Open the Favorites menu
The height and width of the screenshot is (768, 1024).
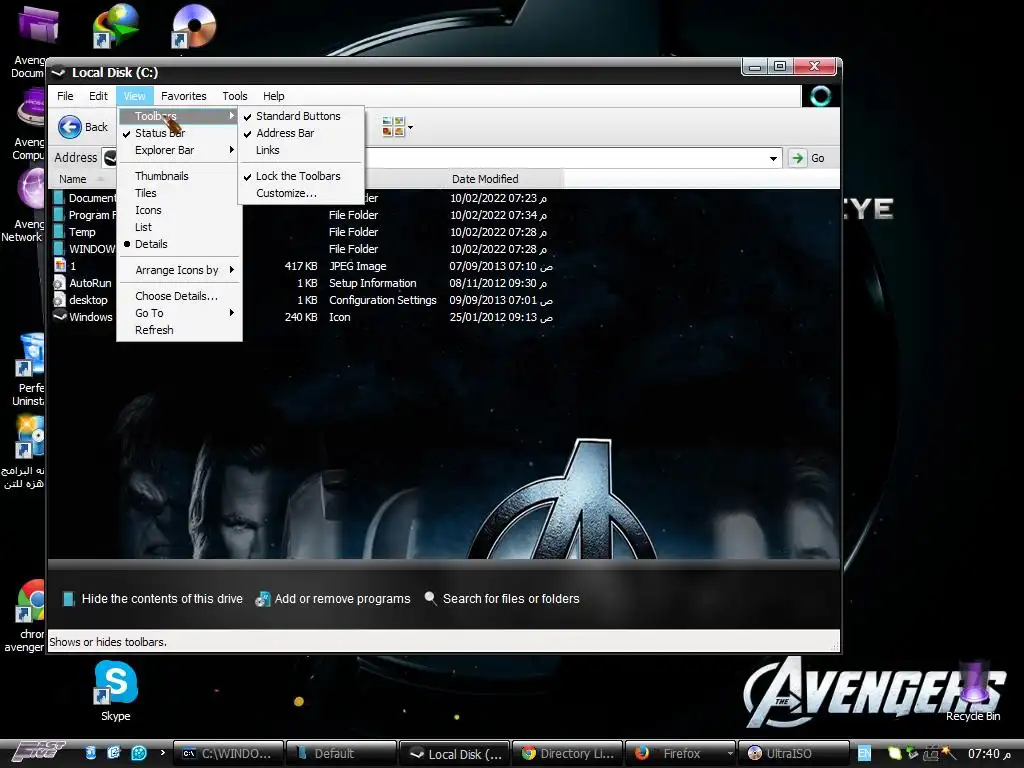[x=184, y=96]
